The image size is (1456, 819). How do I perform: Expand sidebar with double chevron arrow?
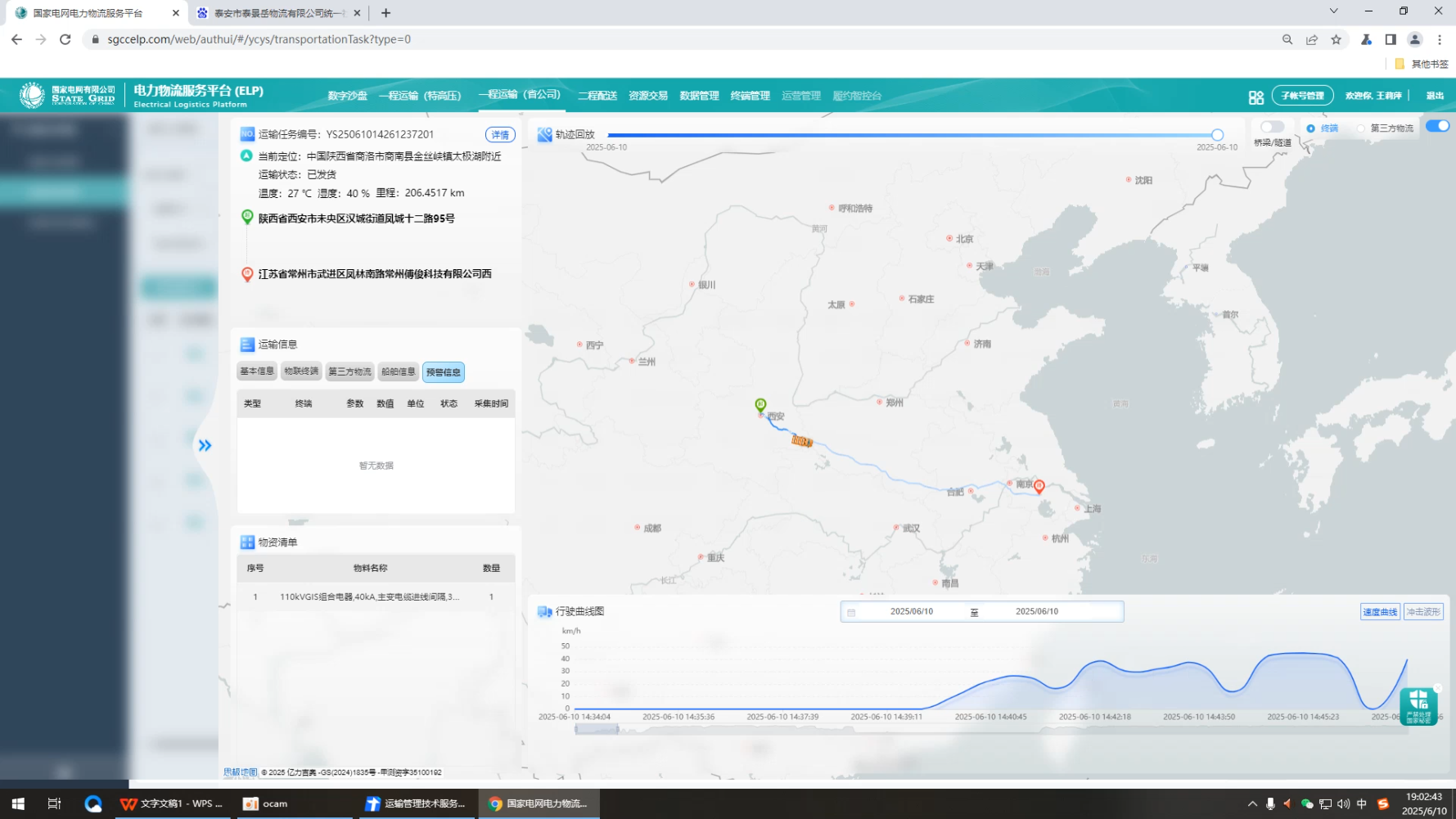tap(205, 445)
